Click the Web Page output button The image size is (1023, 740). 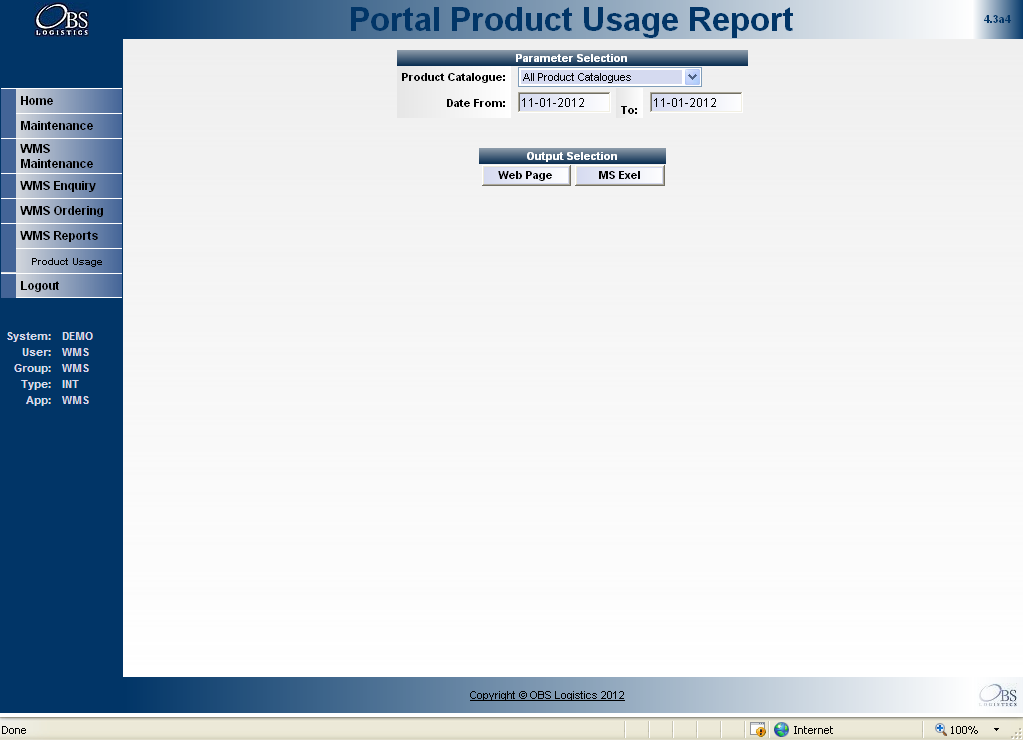click(x=526, y=176)
